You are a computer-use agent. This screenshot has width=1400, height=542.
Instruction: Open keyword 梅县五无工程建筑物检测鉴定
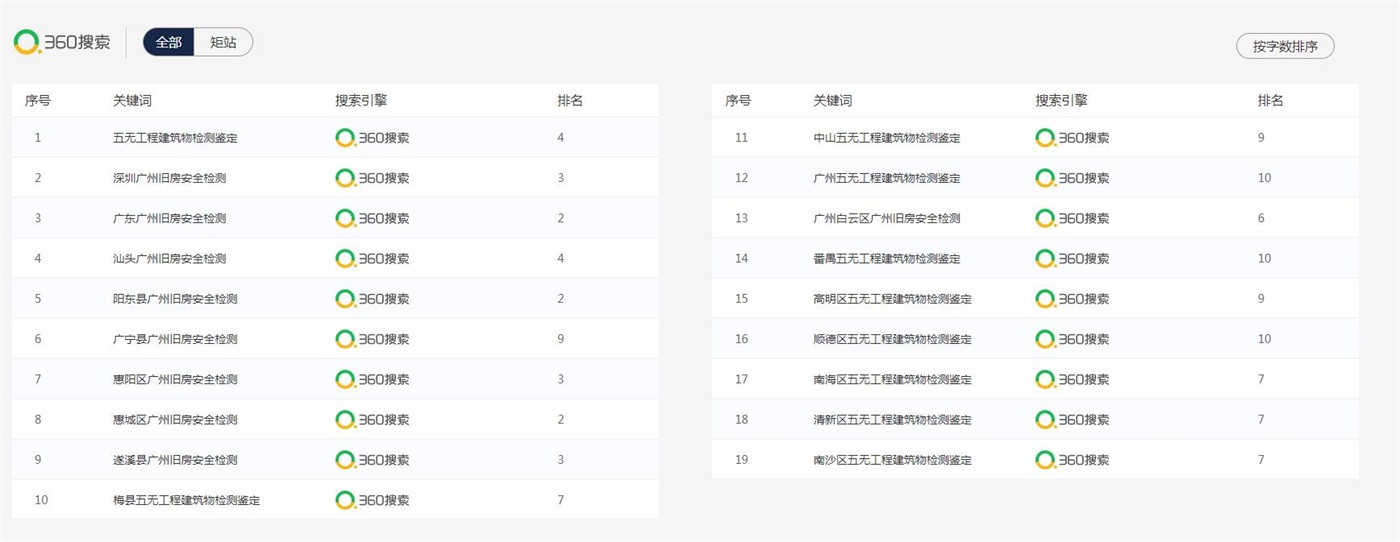(x=186, y=500)
